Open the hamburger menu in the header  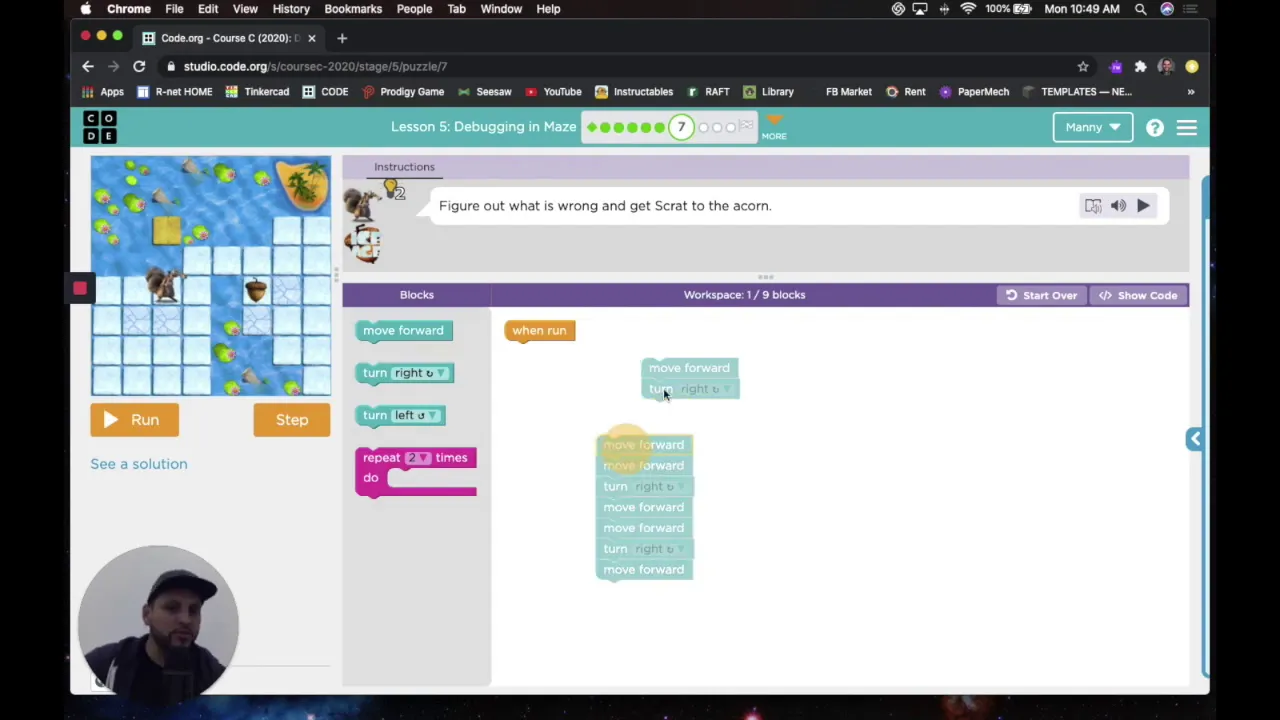[1187, 128]
